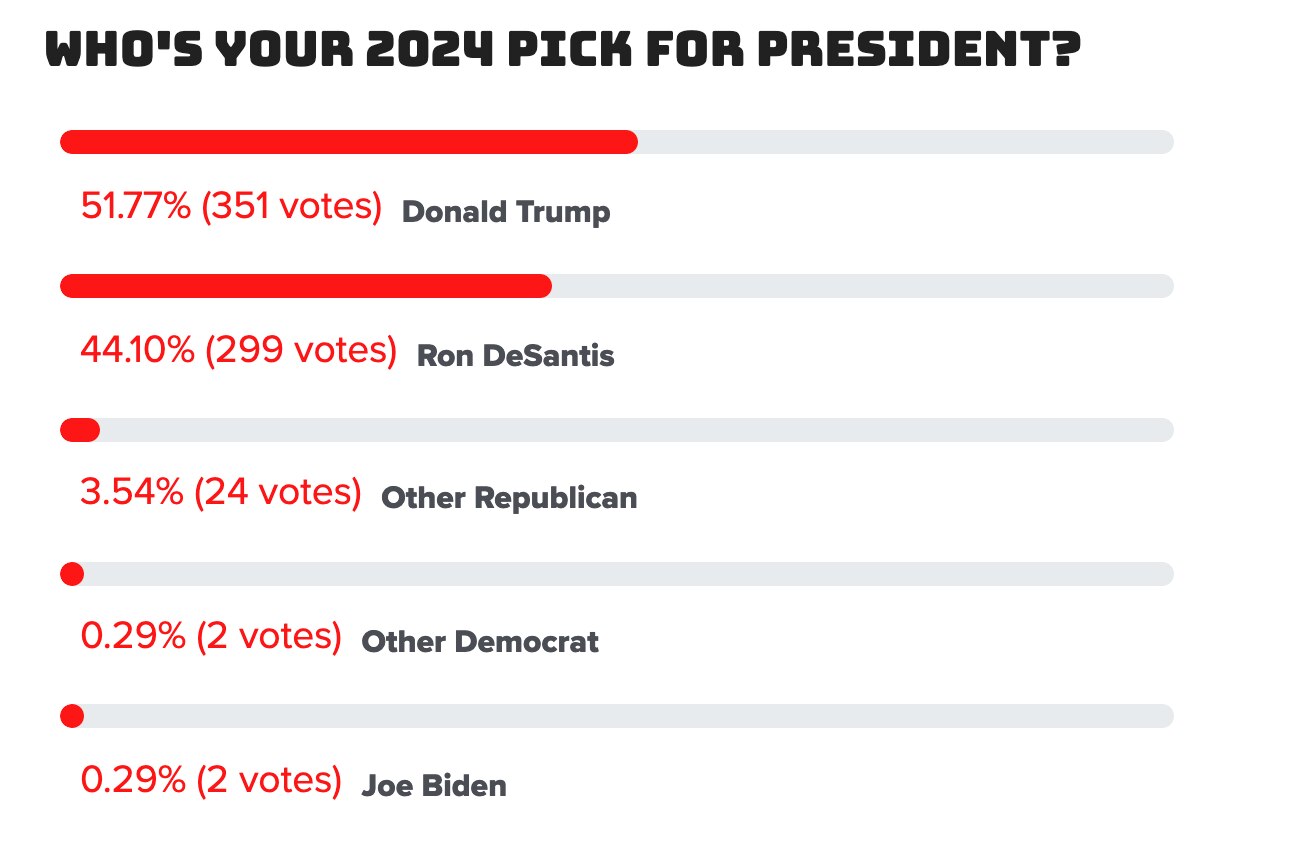Click the gray track of Other Republican's bar
Image resolution: width=1290 pixels, height=856 pixels.
[636, 430]
